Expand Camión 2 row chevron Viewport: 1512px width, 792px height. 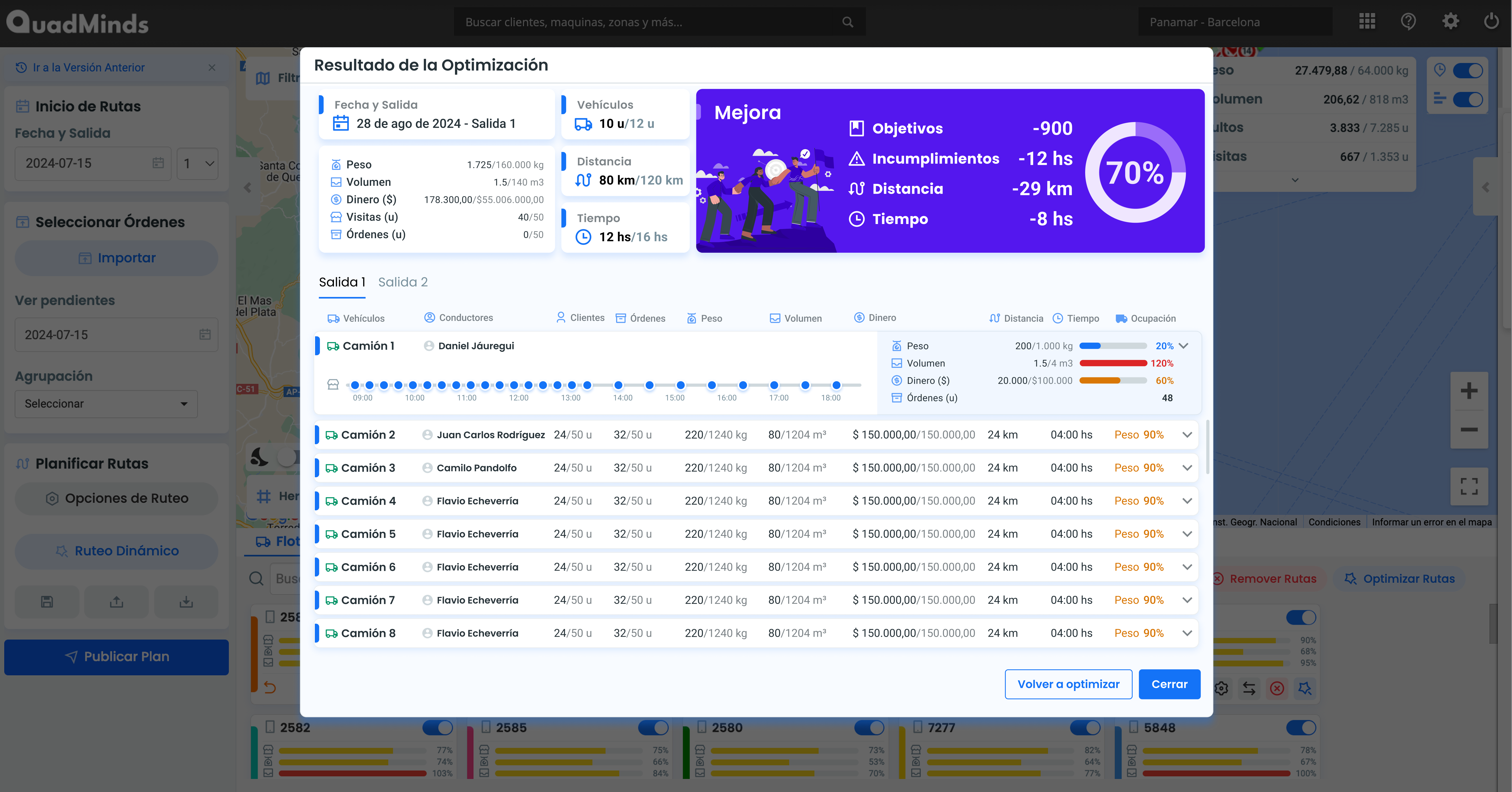point(1187,435)
